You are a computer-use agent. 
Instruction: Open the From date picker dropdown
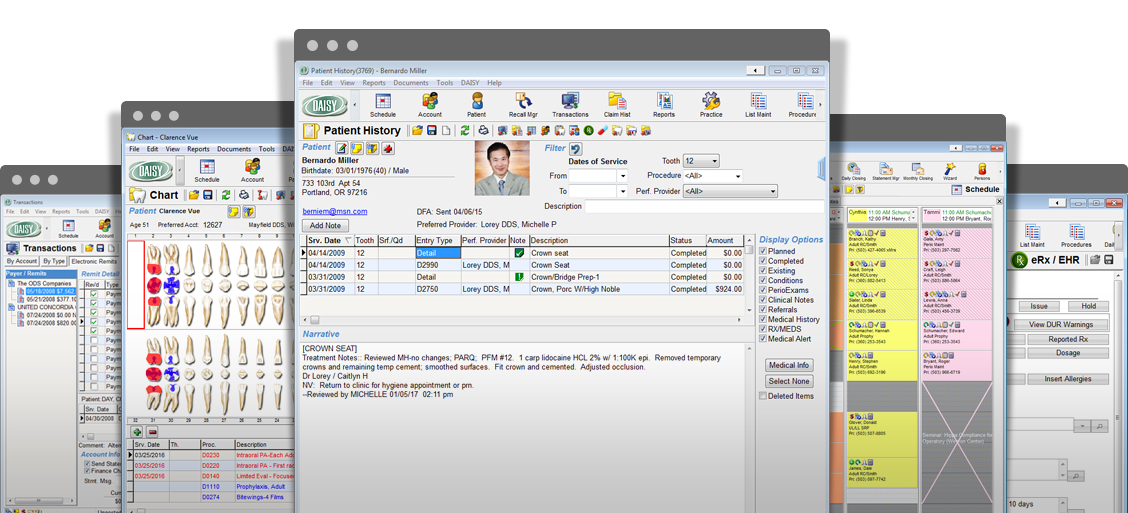point(623,176)
